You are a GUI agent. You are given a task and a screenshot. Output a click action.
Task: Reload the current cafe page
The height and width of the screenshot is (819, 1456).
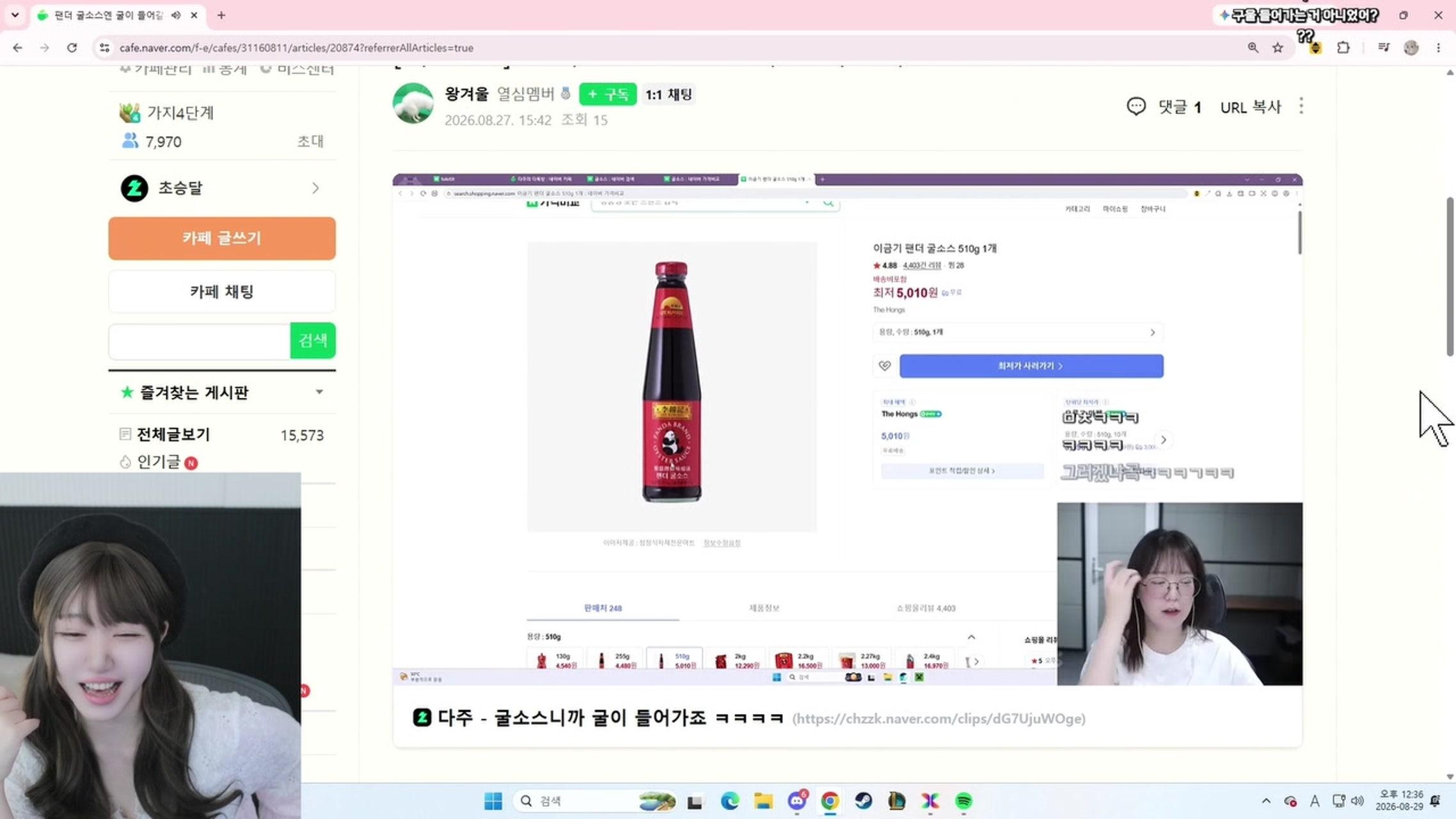[x=72, y=48]
